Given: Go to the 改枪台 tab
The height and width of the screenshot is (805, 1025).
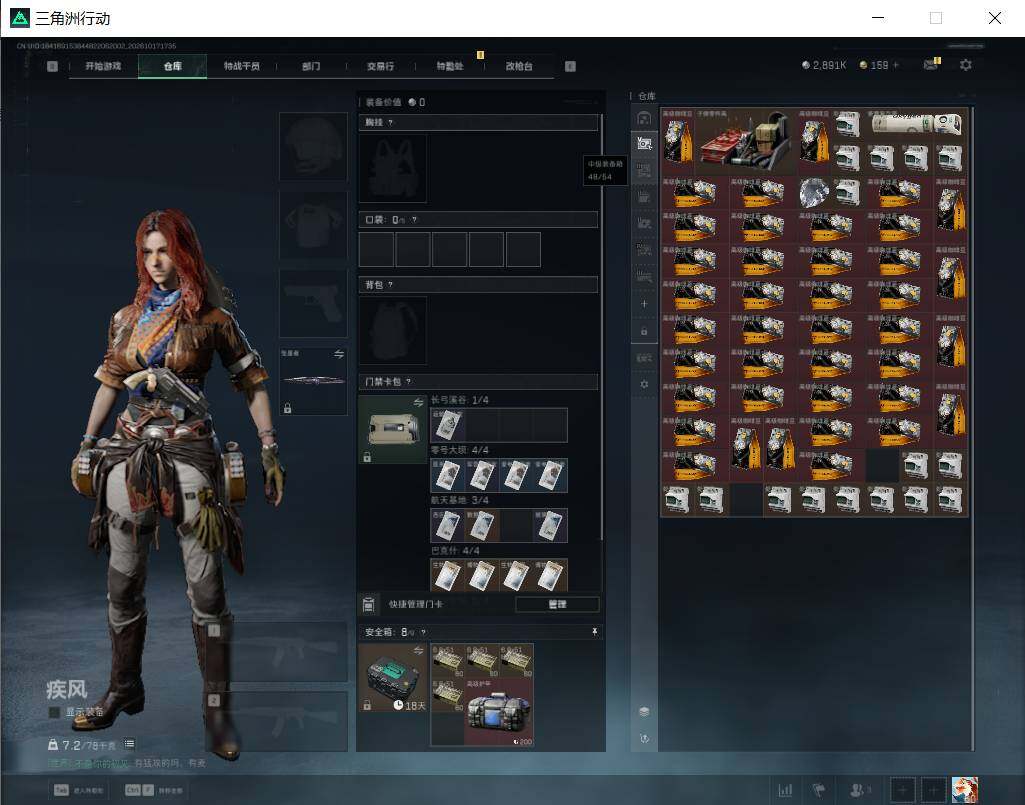Looking at the screenshot, I should [x=519, y=66].
